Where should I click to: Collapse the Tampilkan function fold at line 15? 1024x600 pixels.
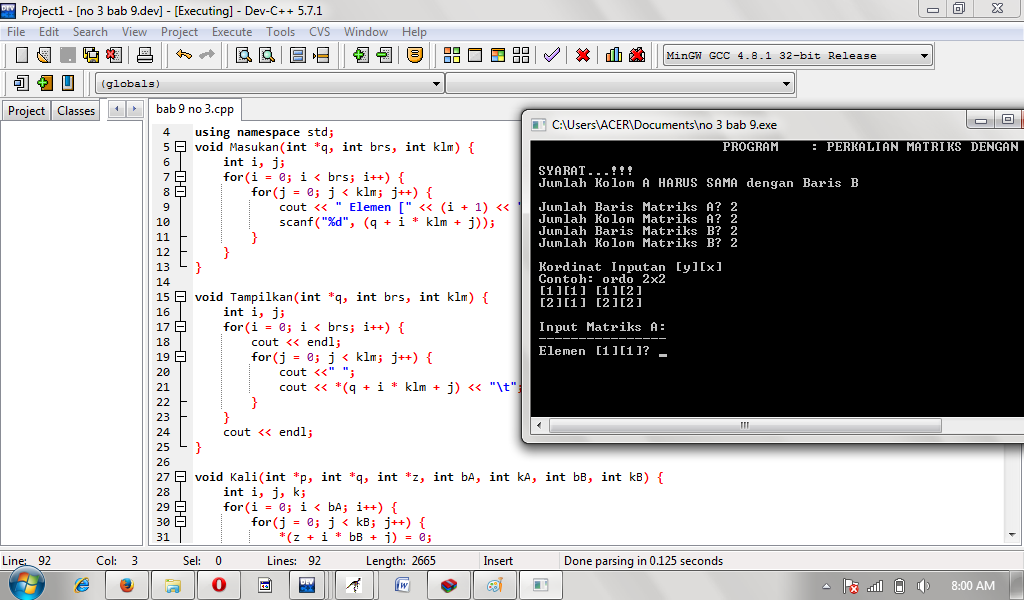pyautogui.click(x=181, y=297)
